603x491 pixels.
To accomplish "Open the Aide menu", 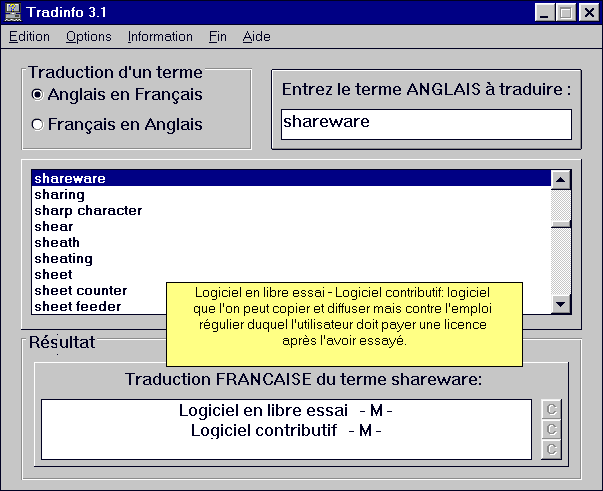I will click(x=256, y=37).
